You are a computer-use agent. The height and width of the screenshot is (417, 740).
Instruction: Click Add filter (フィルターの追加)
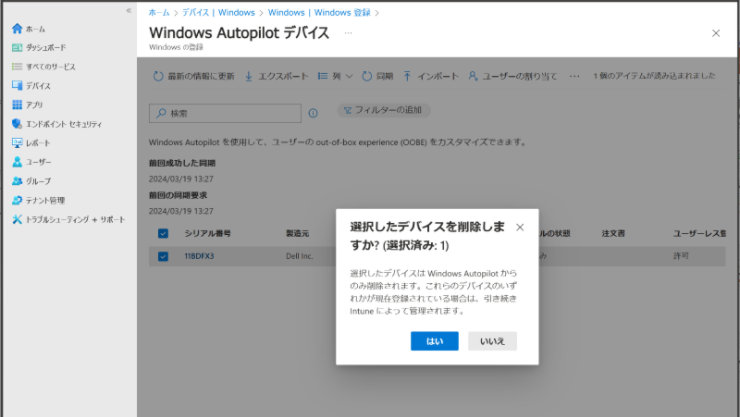click(383, 110)
